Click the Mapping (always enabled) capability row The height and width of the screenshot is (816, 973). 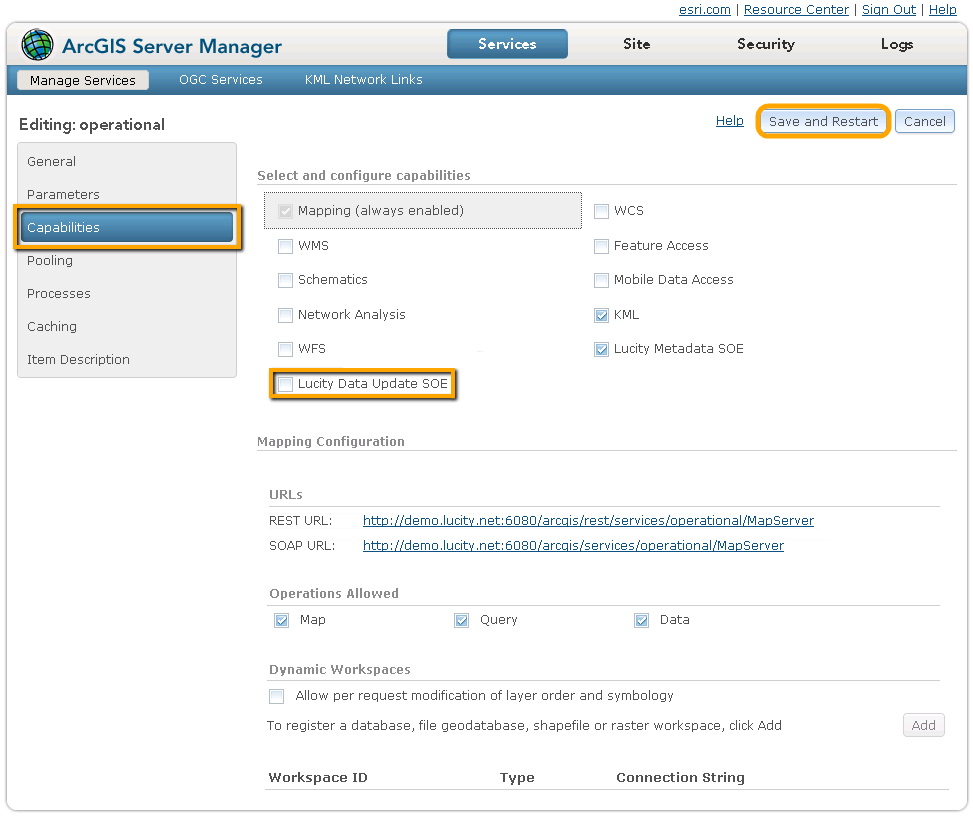(423, 210)
